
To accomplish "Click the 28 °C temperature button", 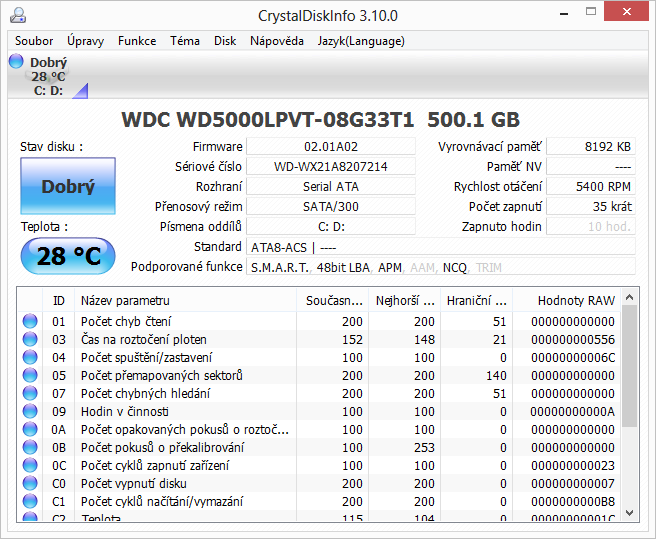I will click(68, 256).
